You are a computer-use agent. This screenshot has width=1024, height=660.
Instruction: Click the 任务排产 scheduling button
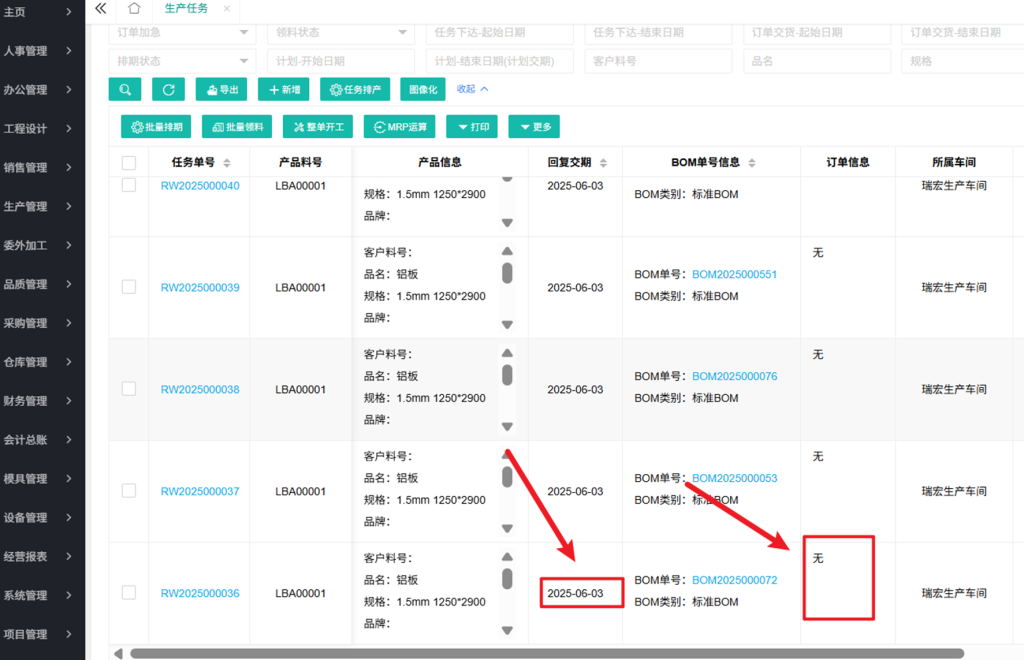[x=355, y=89]
